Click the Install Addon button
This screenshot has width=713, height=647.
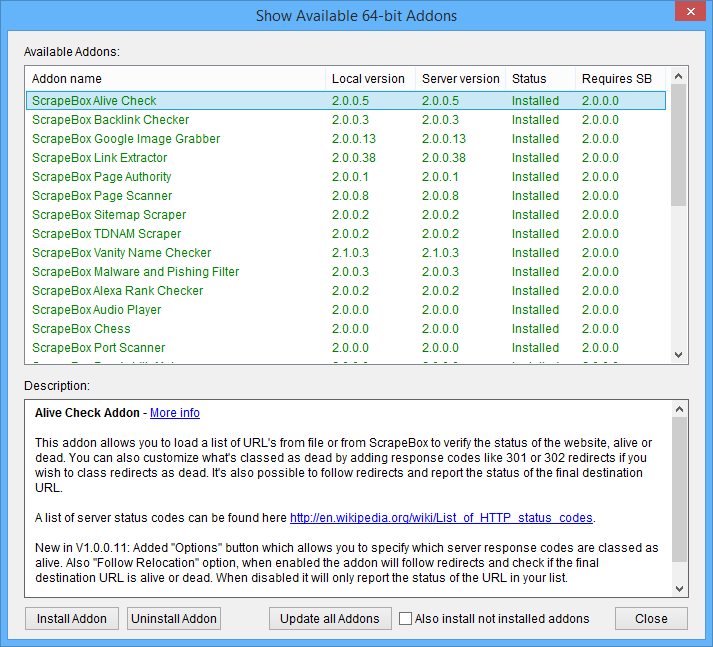click(72, 618)
